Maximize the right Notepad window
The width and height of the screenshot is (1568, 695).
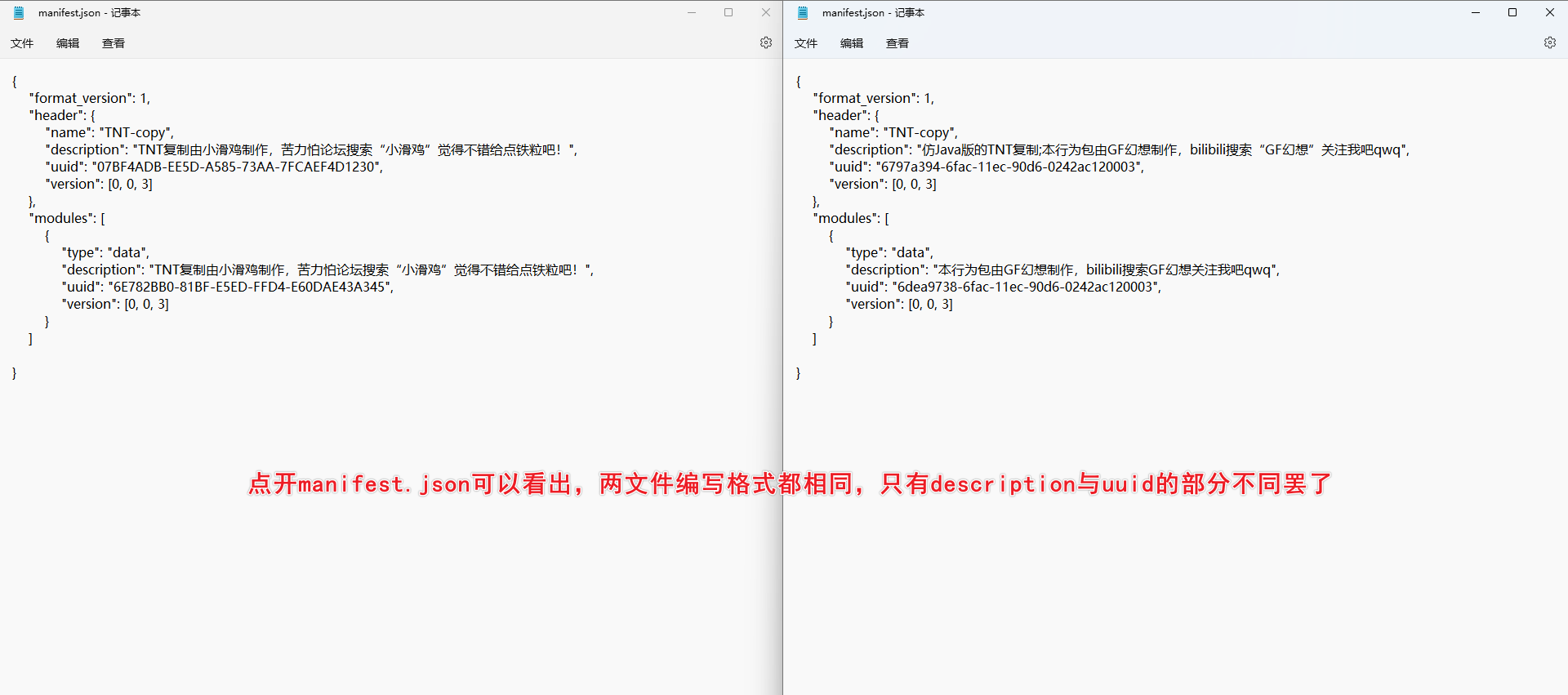pyautogui.click(x=1512, y=12)
